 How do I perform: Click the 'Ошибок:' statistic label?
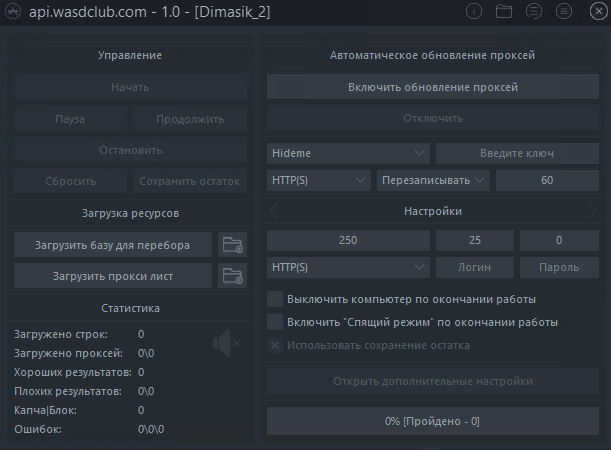click(x=38, y=429)
